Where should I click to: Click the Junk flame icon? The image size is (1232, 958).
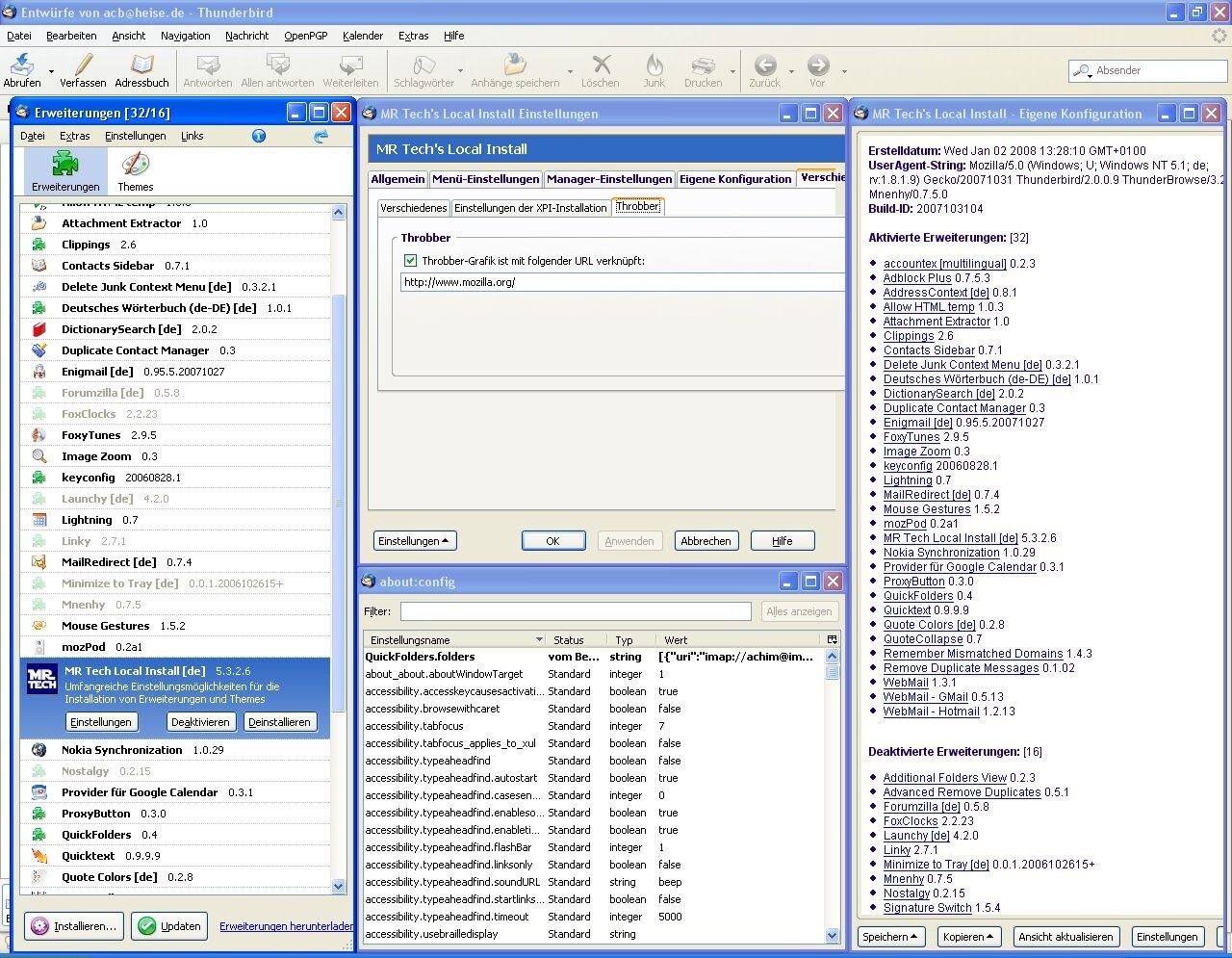pyautogui.click(x=654, y=65)
